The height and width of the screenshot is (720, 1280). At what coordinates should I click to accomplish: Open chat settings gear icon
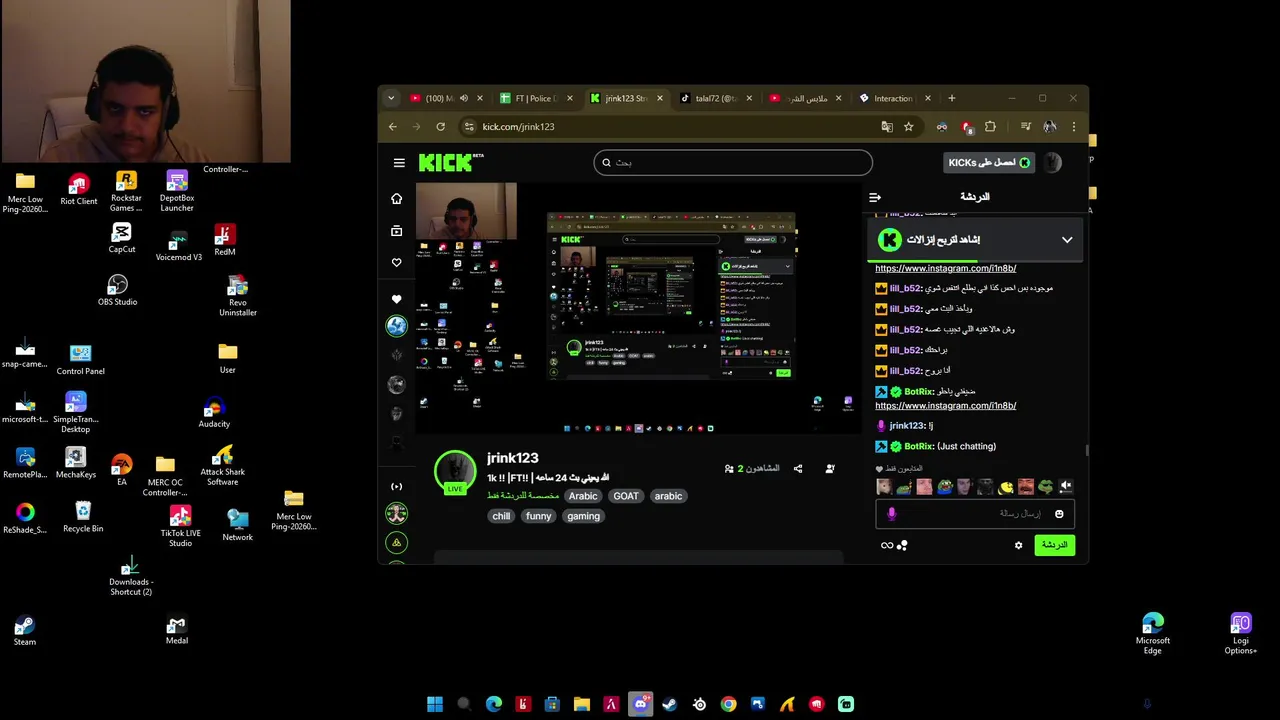1019,545
